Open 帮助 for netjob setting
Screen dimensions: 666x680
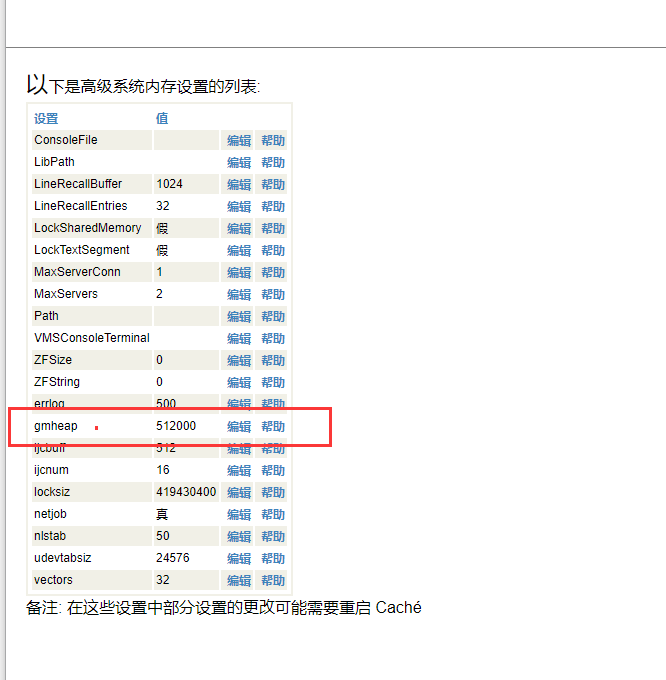point(273,515)
